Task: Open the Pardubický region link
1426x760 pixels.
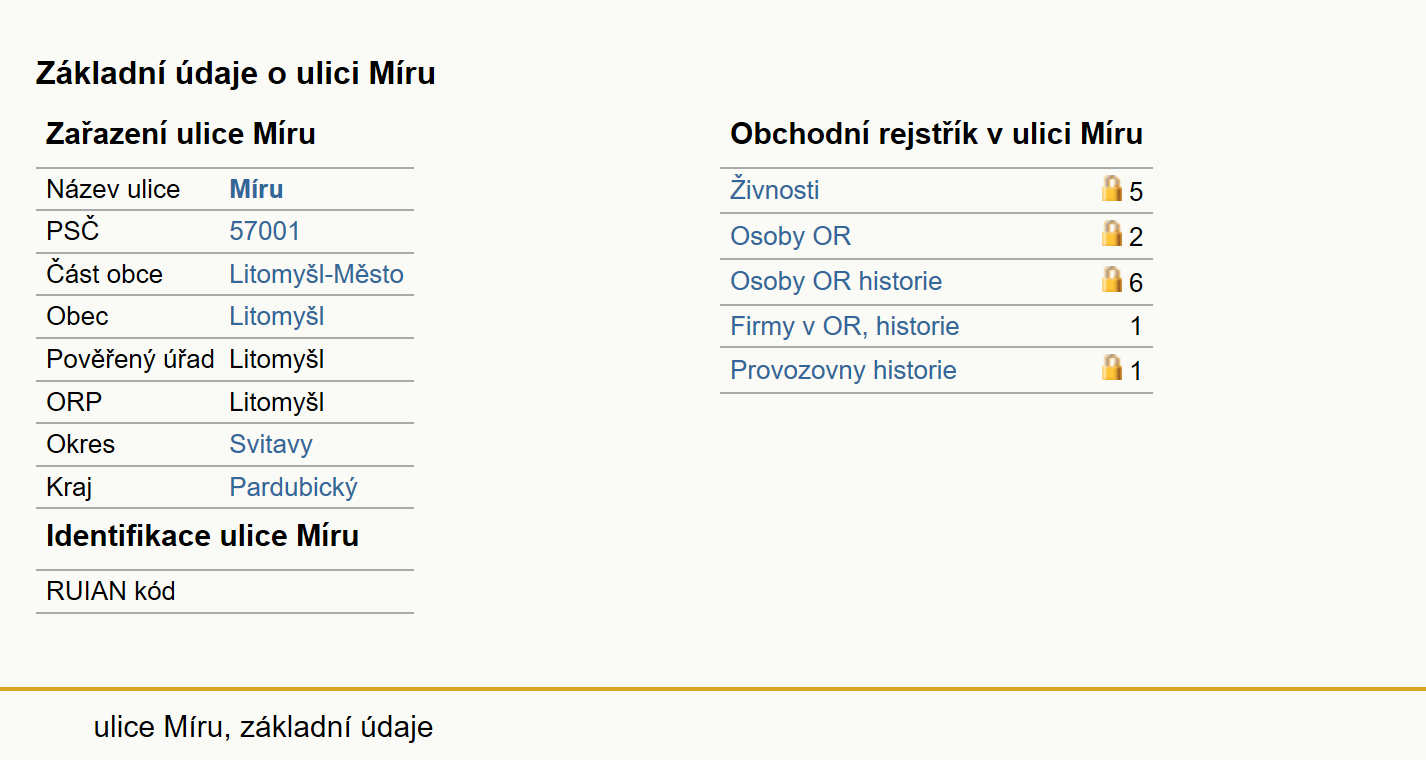Action: (293, 487)
